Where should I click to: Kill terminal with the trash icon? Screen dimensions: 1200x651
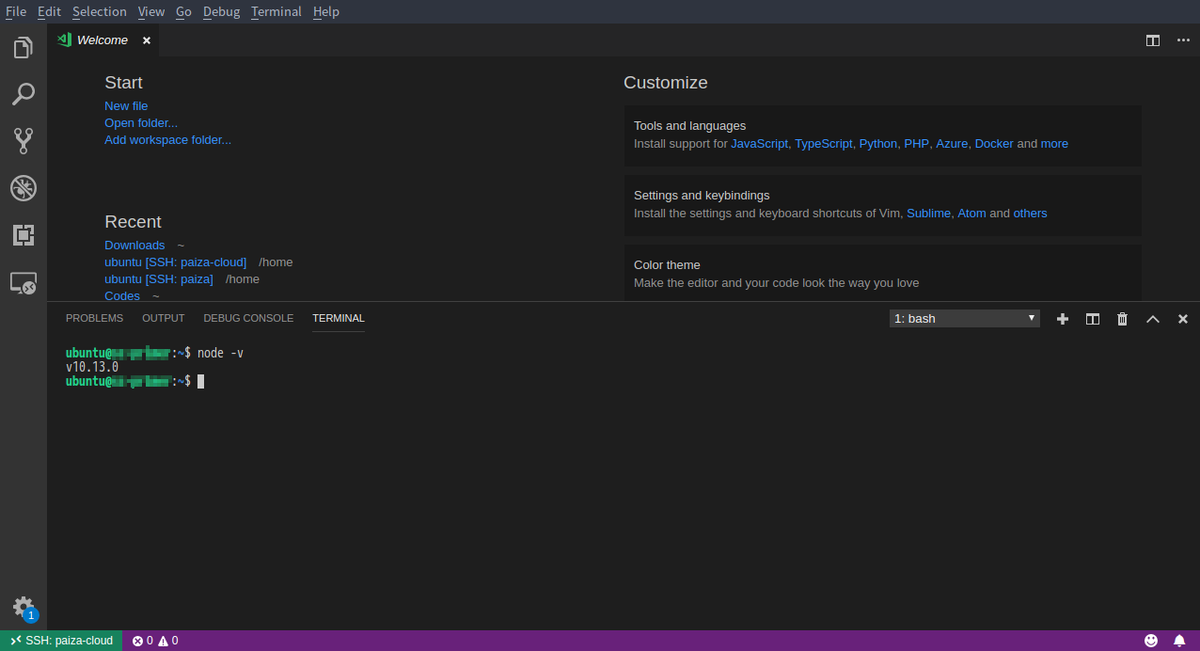click(x=1122, y=319)
